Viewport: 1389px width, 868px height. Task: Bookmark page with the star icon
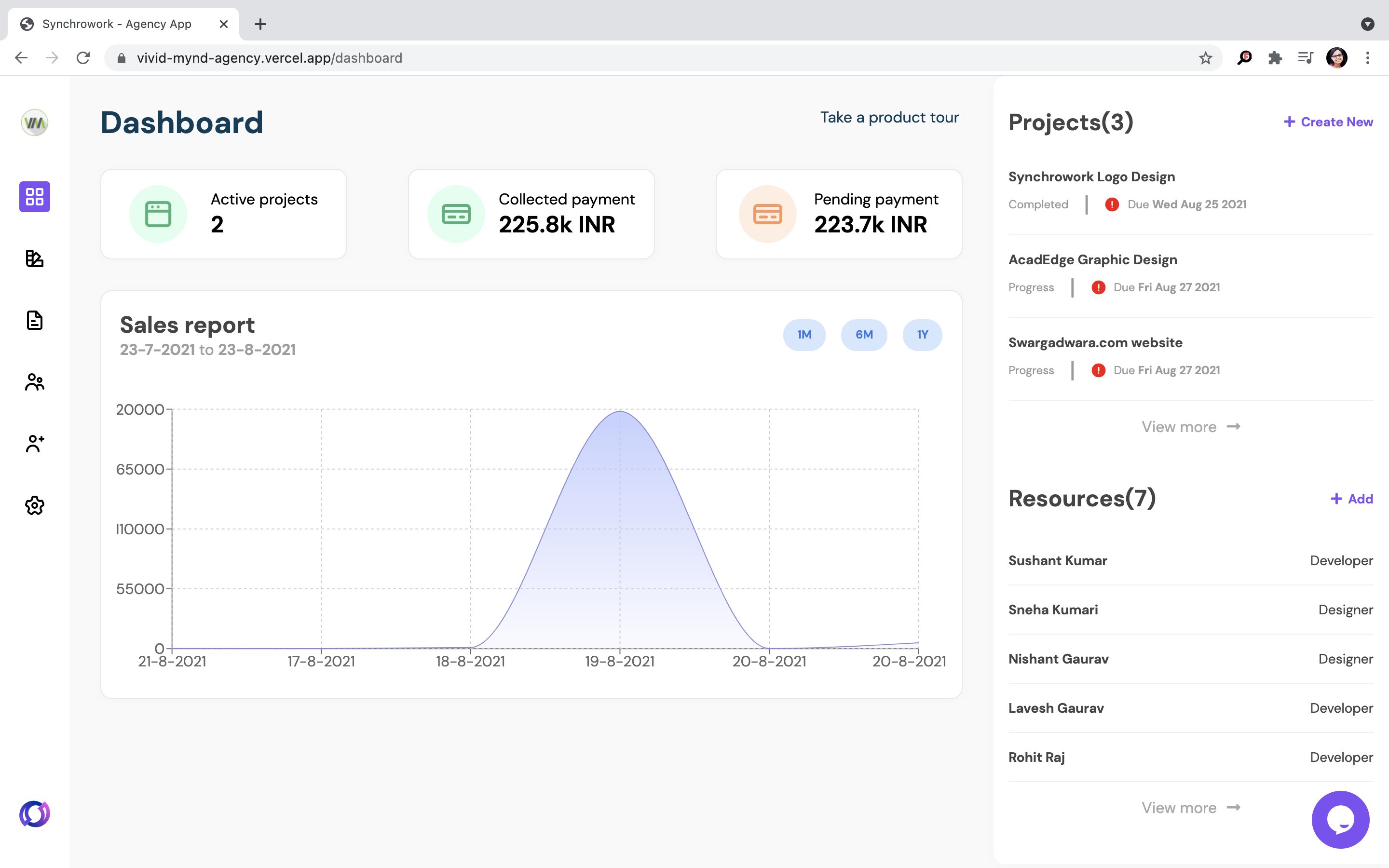pyautogui.click(x=1205, y=58)
